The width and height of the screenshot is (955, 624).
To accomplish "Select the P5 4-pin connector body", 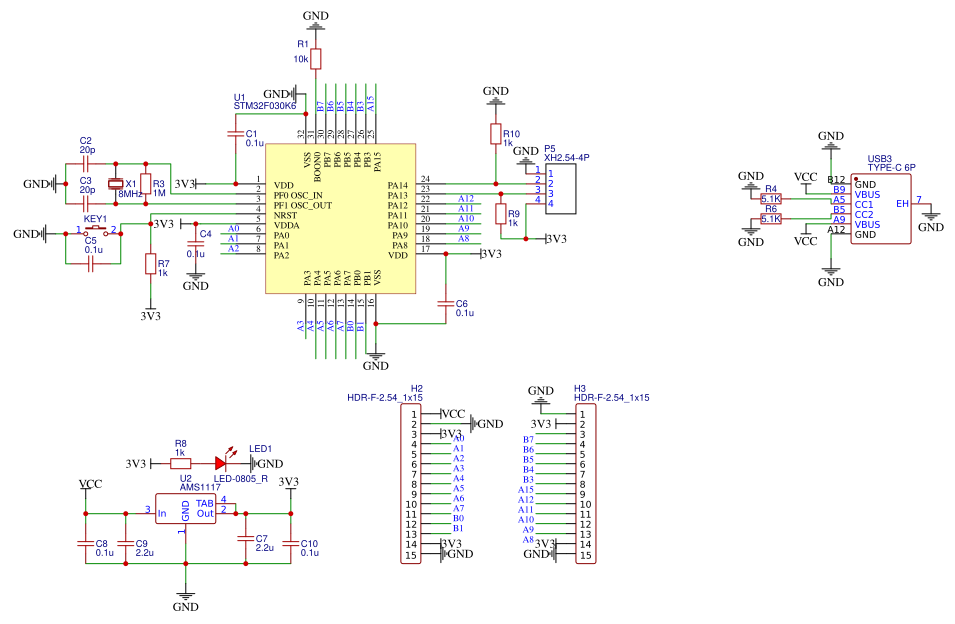I will pos(560,189).
